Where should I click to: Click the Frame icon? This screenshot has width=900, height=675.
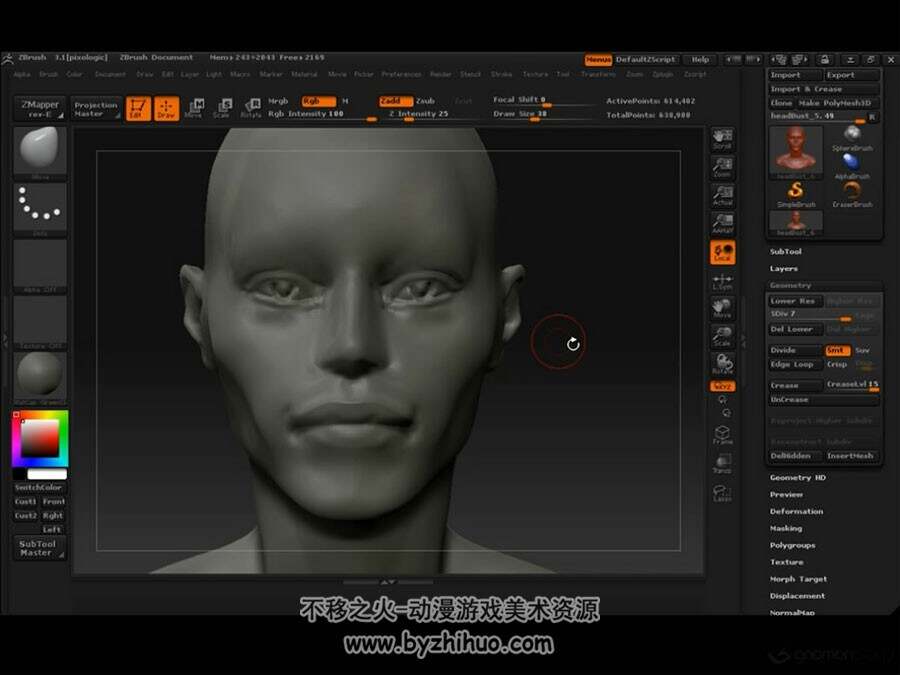tap(722, 435)
